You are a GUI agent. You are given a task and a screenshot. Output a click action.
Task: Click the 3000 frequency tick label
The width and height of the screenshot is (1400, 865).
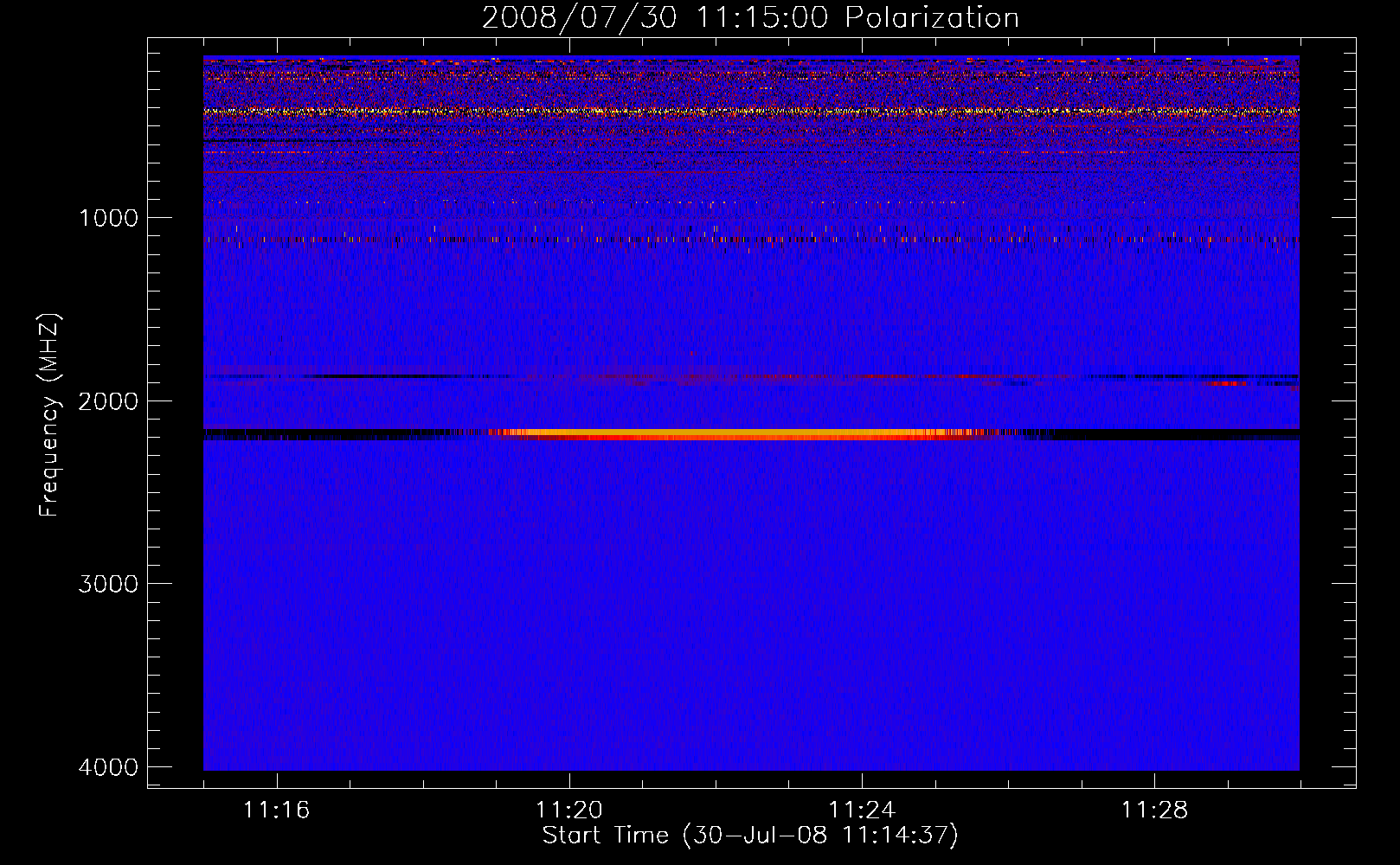pyautogui.click(x=108, y=584)
